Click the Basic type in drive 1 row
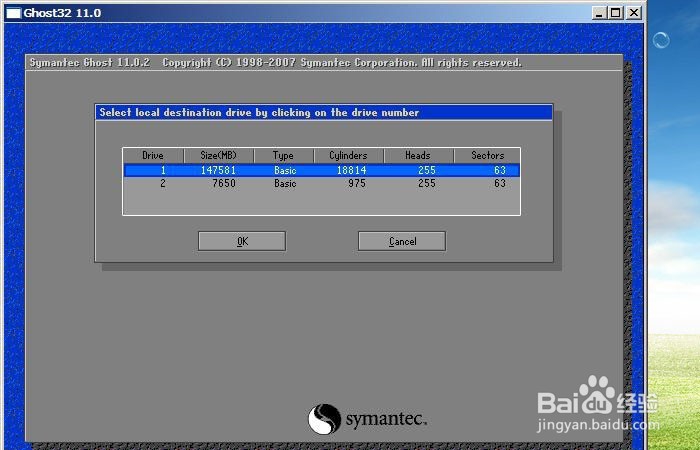Screen dimensions: 700x450 point(285,170)
